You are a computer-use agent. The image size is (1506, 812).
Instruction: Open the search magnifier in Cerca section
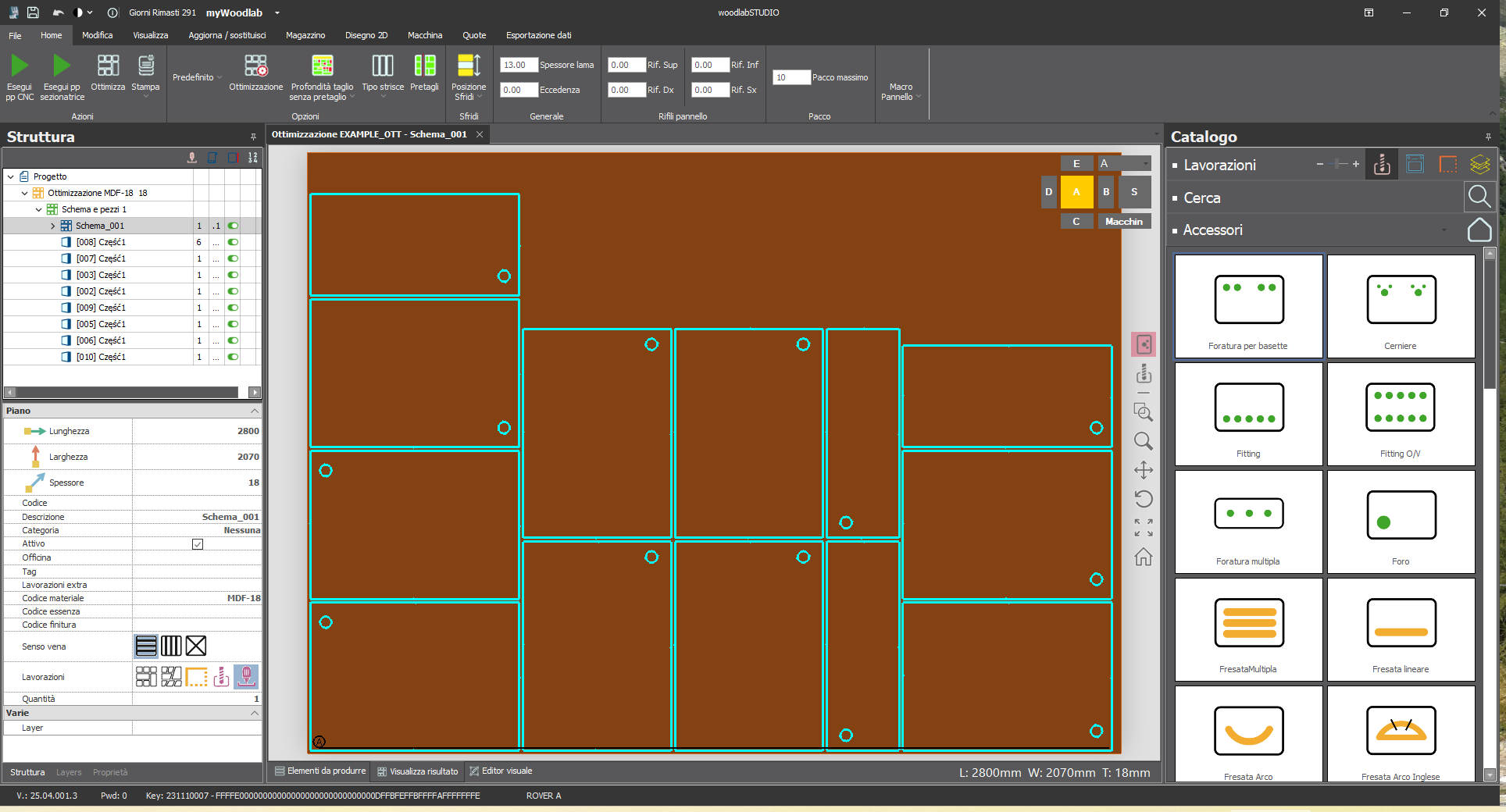pos(1479,197)
